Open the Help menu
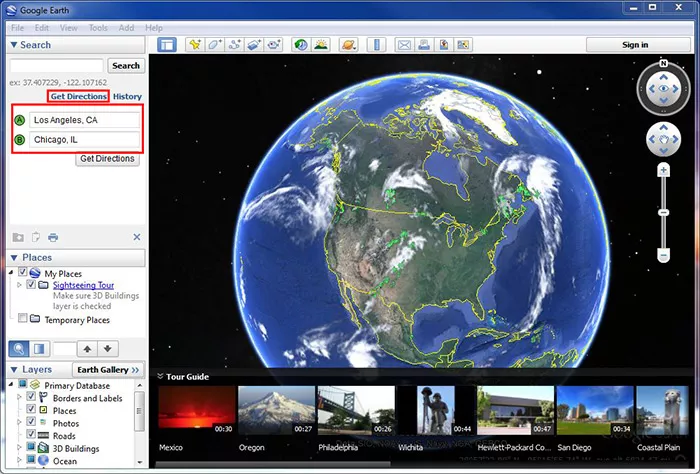Image resolution: width=700 pixels, height=474 pixels. pos(154,28)
